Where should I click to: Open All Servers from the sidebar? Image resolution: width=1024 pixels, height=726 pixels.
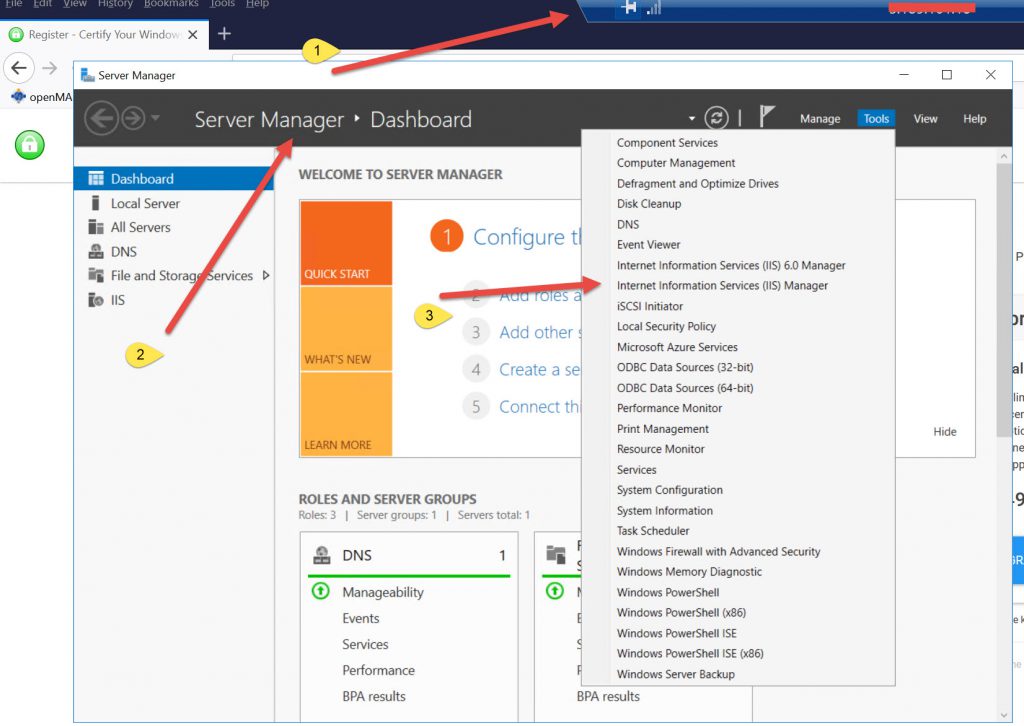click(140, 227)
